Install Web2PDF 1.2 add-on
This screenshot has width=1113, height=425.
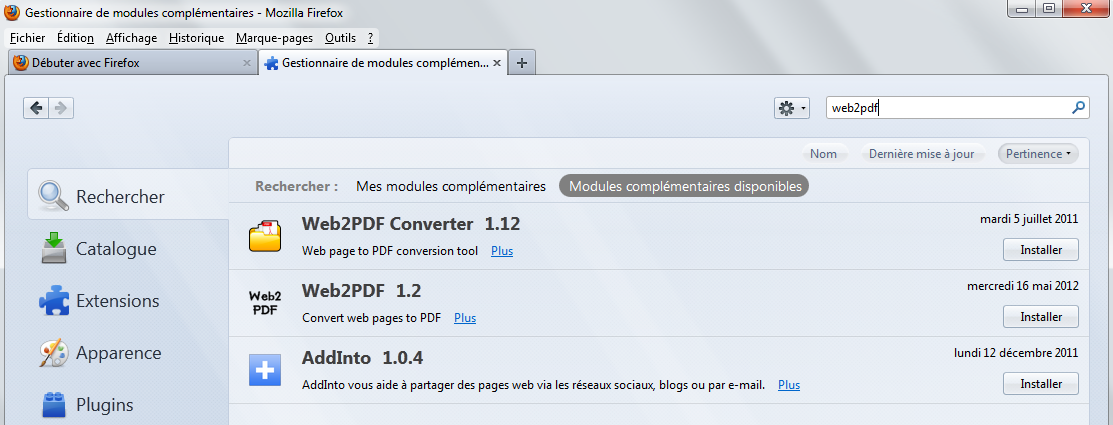tap(1041, 316)
